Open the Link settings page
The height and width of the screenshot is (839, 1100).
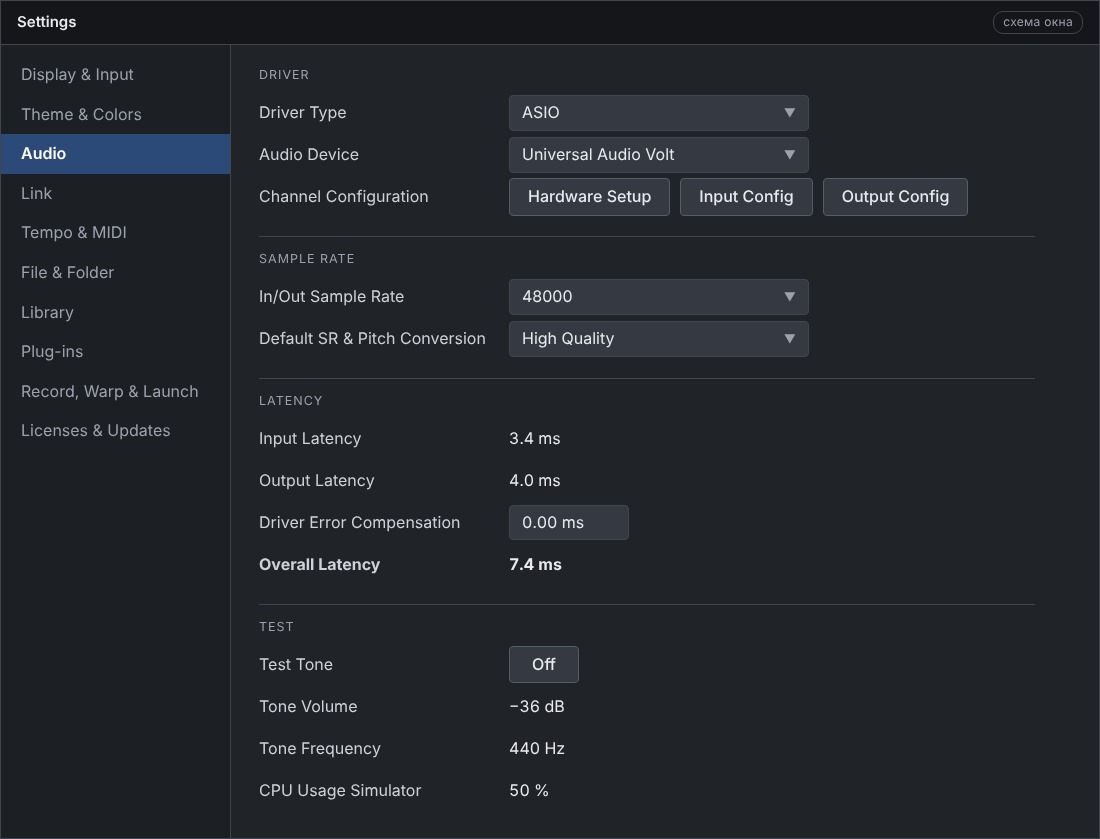(115, 194)
